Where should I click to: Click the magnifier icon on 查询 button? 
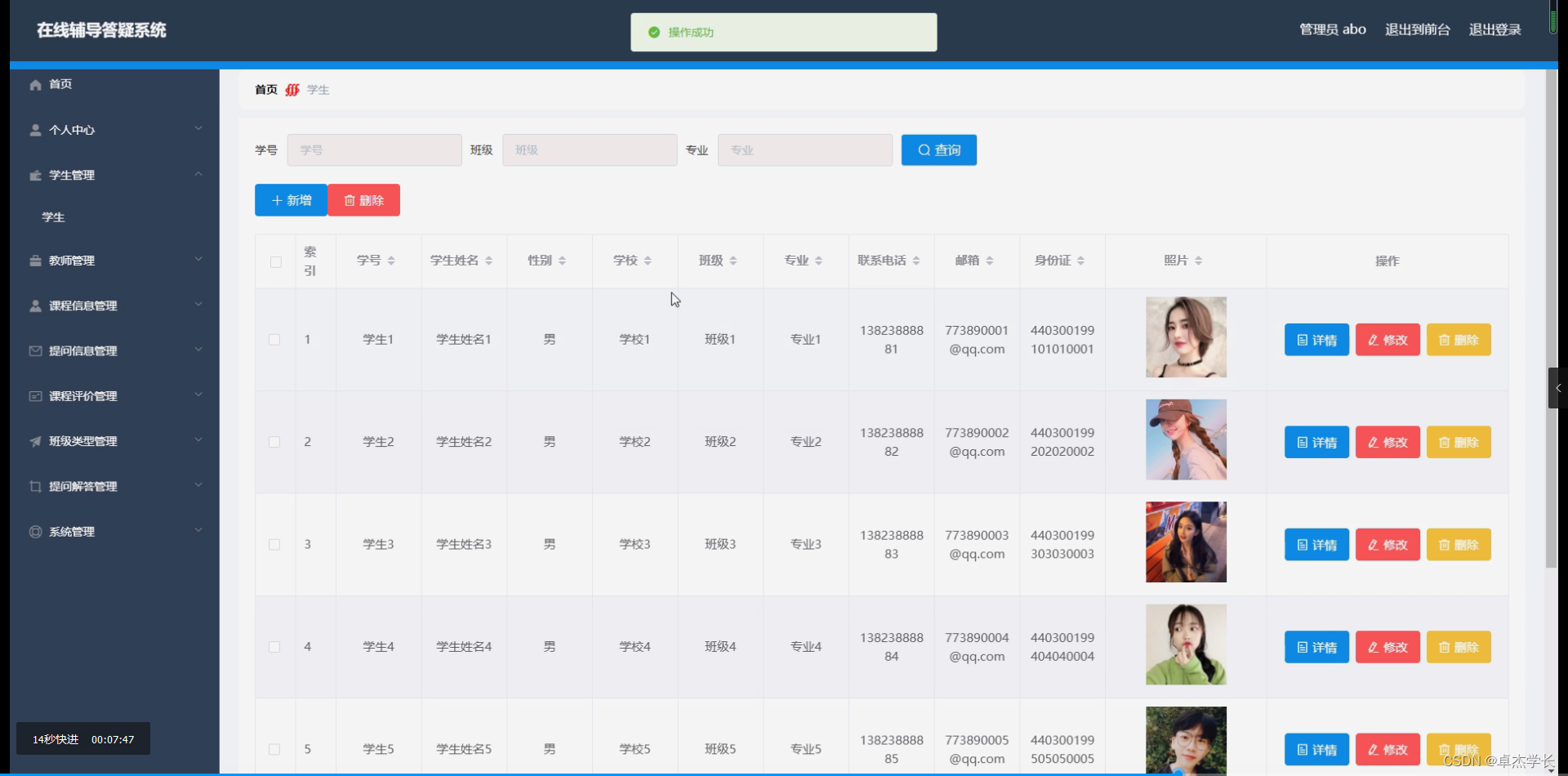[923, 150]
